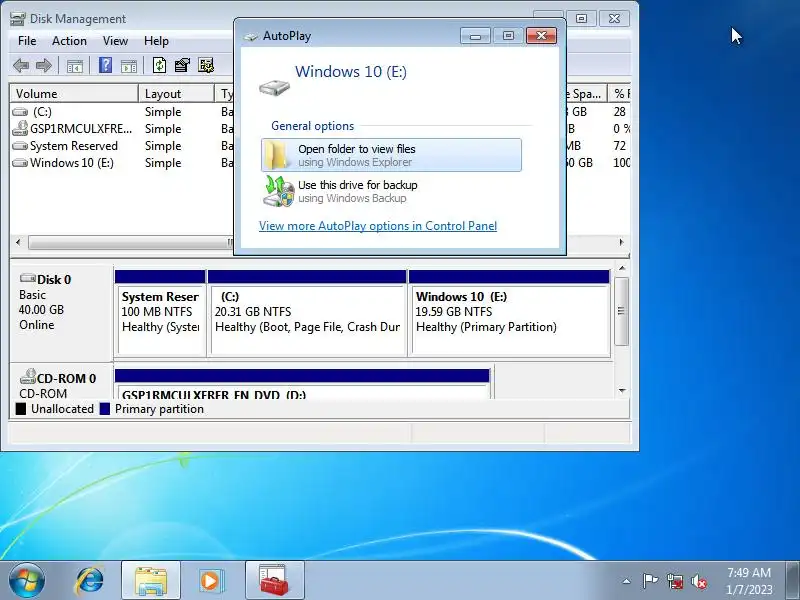The image size is (800, 600).
Task: Click the red toolbox taskbar icon
Action: tap(274, 581)
